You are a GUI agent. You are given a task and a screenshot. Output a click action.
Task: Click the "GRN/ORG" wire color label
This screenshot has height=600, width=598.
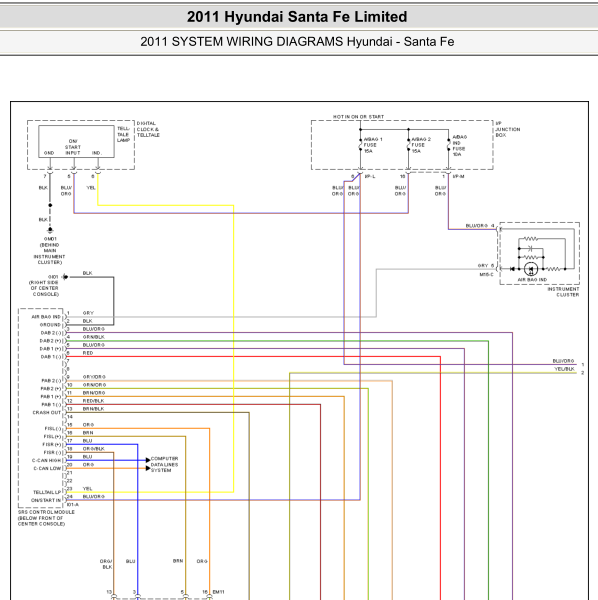pos(94,385)
